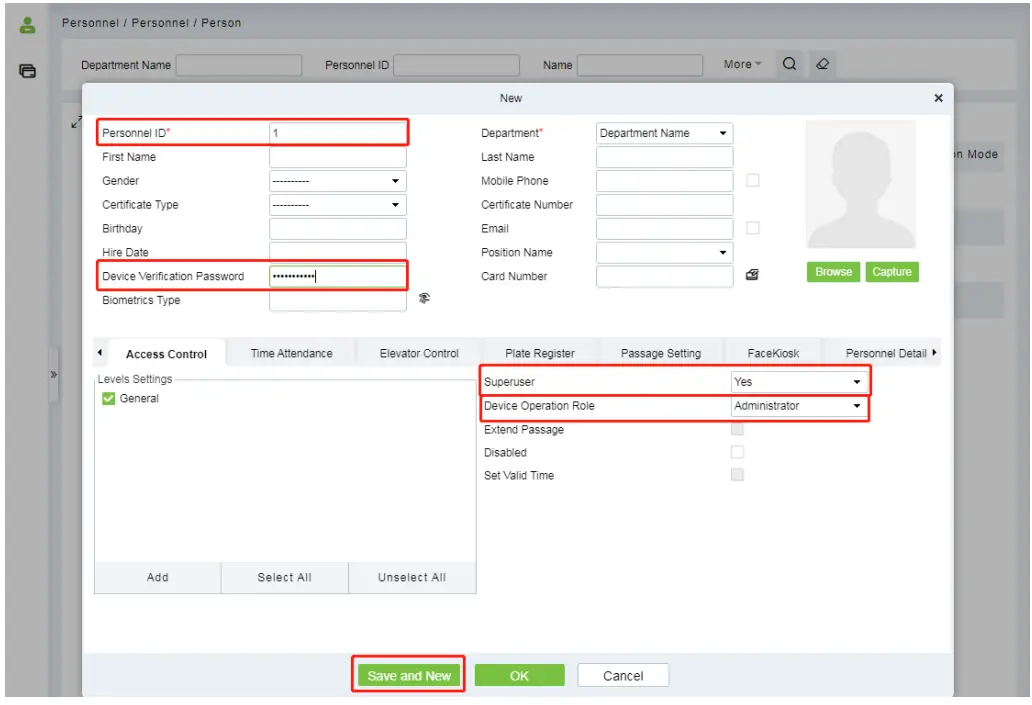The image size is (1032, 705).
Task: Switch to the Time Attendance tab
Action: coord(291,353)
